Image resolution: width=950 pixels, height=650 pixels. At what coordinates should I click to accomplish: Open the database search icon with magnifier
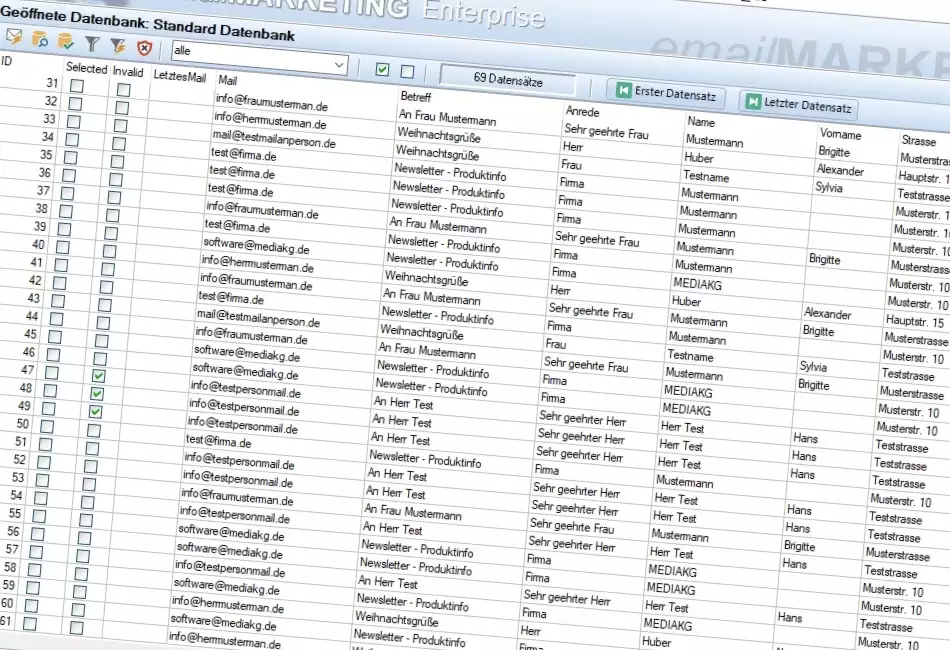(x=40, y=39)
